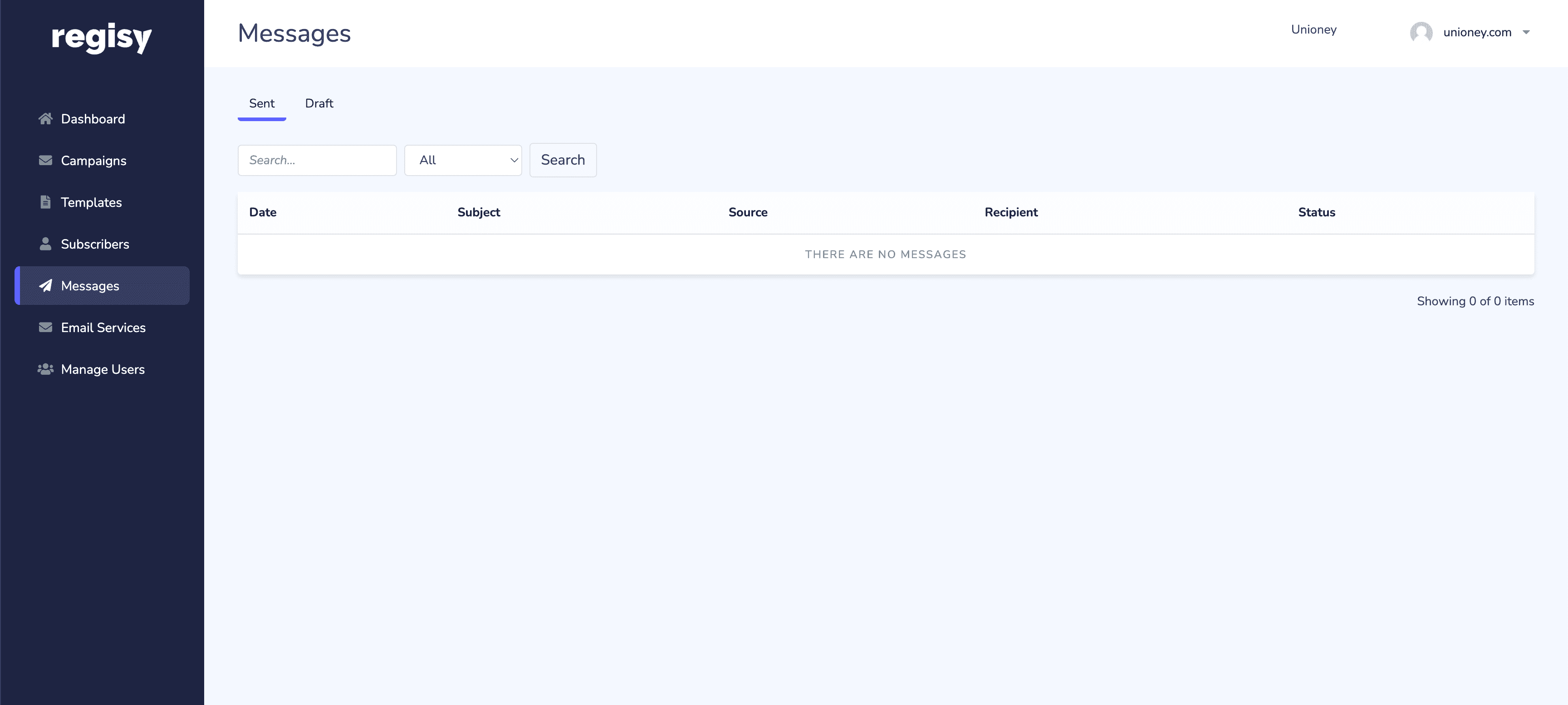The image size is (1568, 705).
Task: Open the All filter dropdown
Action: (463, 160)
